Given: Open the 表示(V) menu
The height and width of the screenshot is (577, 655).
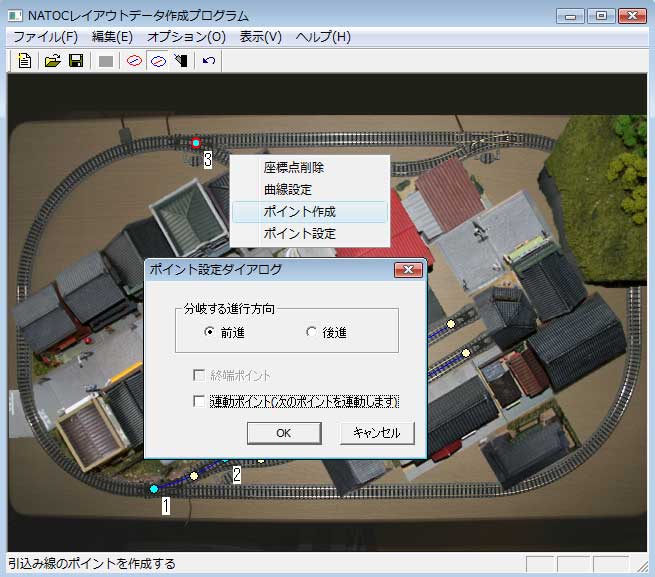Looking at the screenshot, I should point(261,37).
